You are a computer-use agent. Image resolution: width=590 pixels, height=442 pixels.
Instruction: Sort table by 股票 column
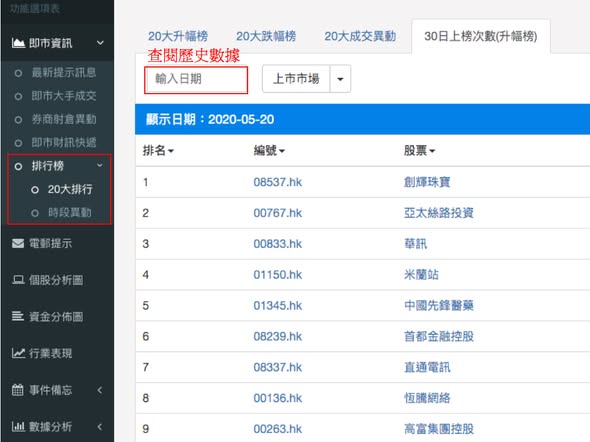click(x=419, y=151)
